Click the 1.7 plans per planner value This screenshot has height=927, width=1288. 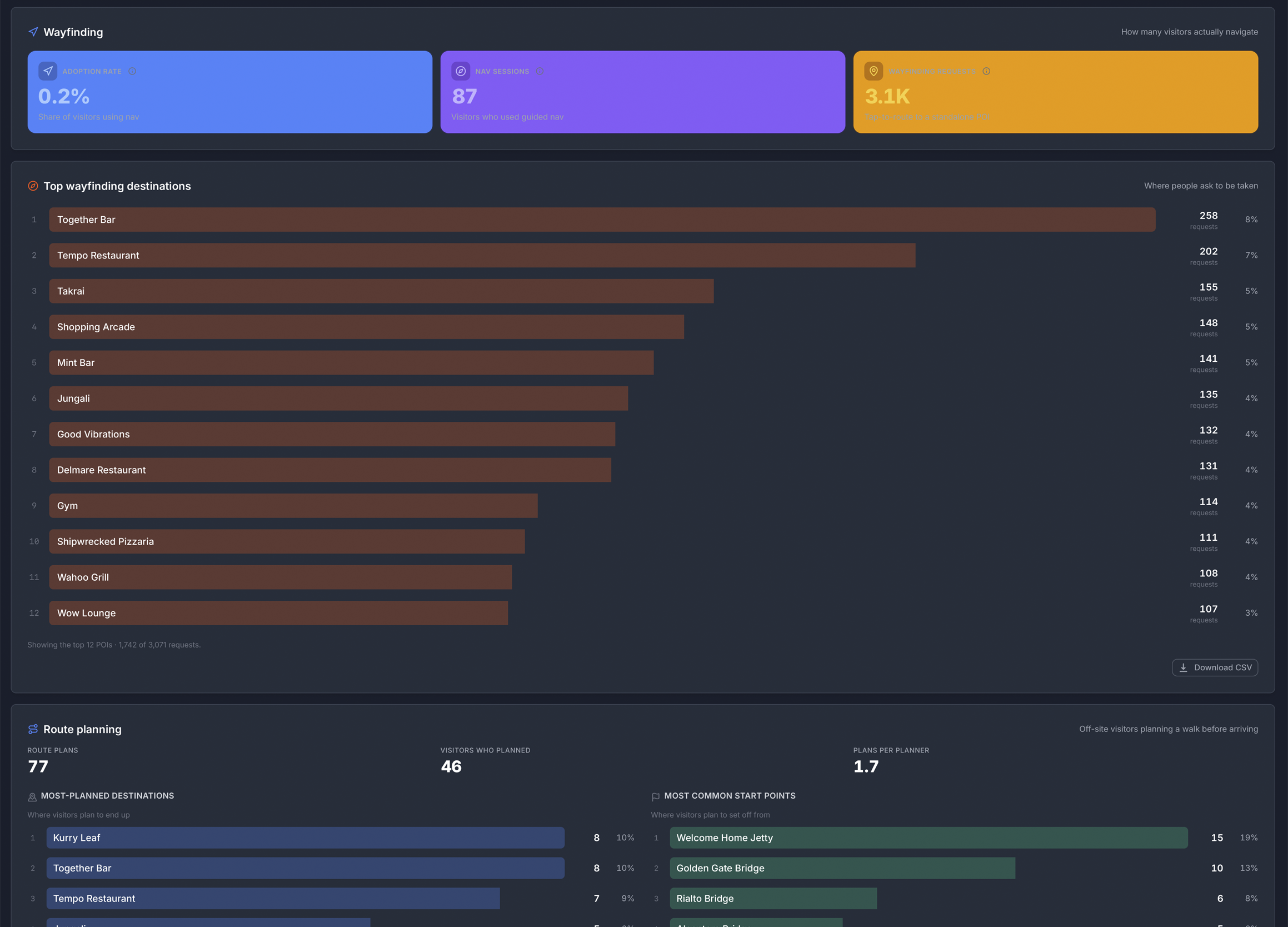(866, 766)
